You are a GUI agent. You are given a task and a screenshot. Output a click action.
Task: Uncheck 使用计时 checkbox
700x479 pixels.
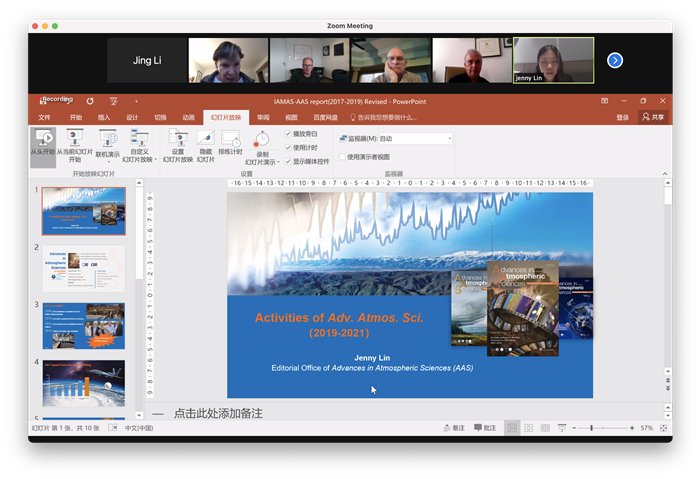289,147
